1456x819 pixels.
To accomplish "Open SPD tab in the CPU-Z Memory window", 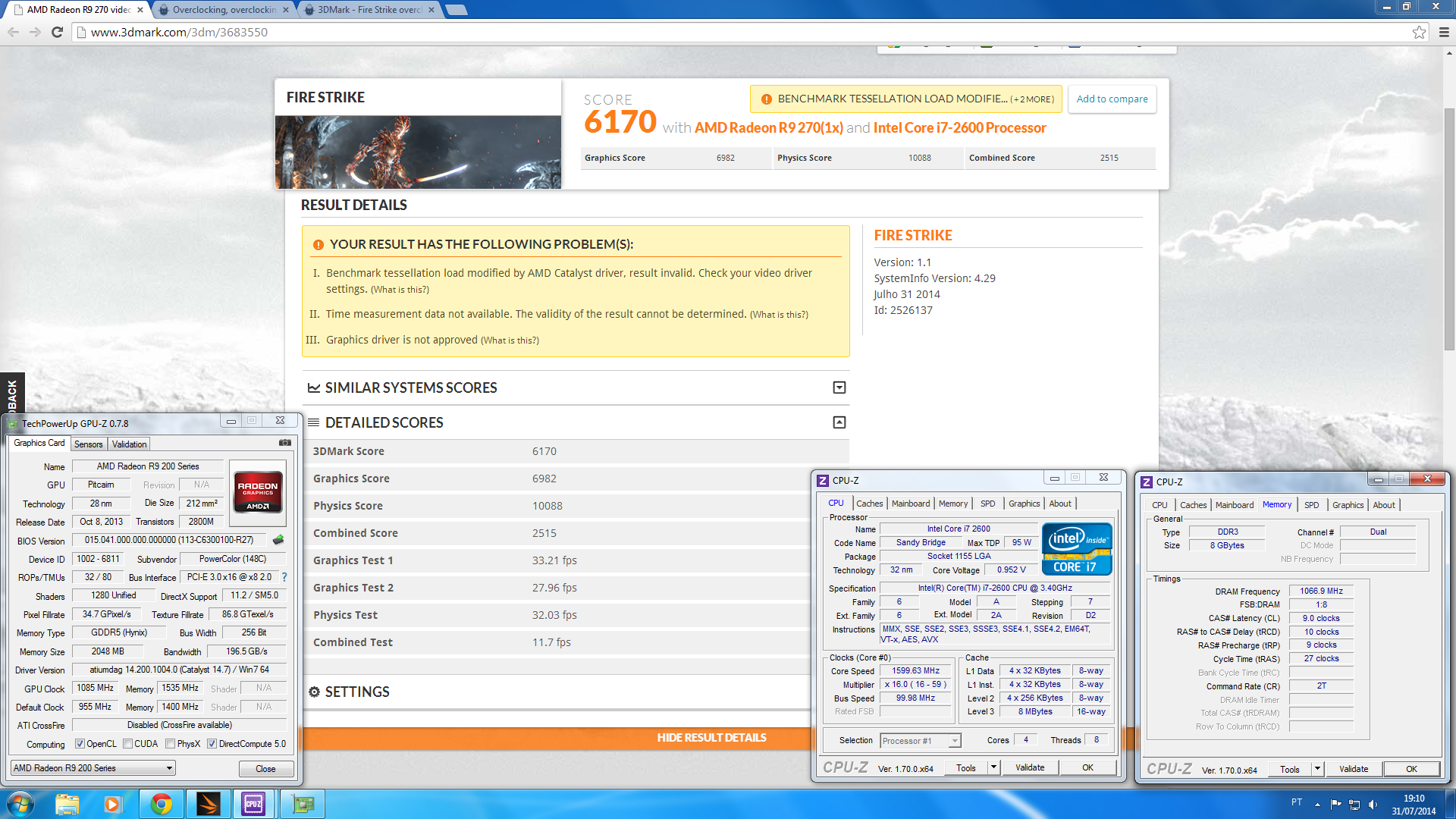I will coord(1311,505).
